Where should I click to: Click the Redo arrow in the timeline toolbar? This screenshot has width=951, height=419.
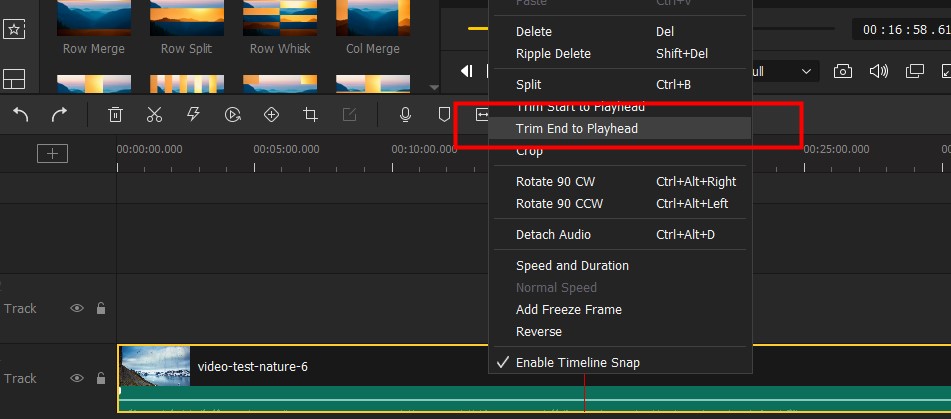coord(59,115)
